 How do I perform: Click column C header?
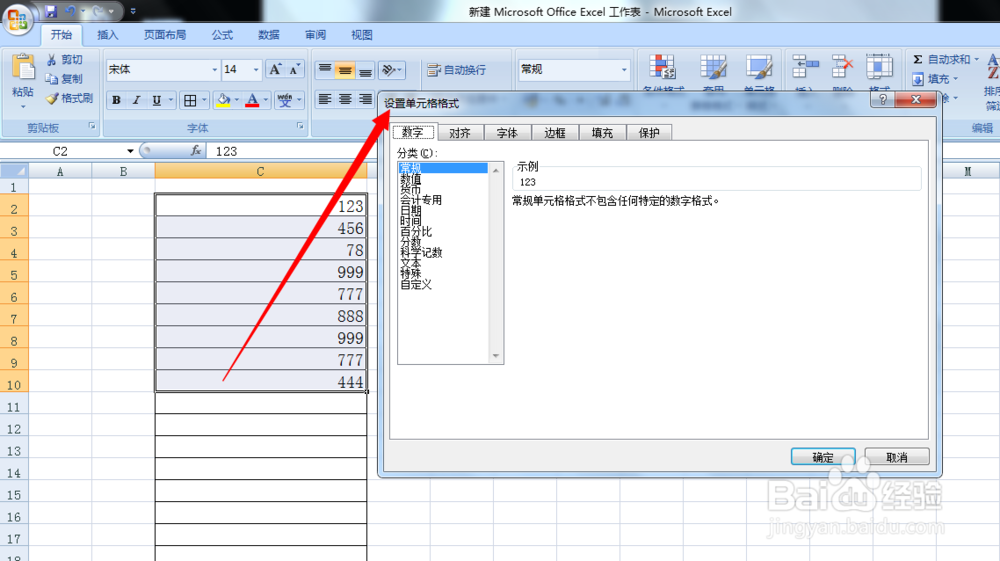point(260,171)
